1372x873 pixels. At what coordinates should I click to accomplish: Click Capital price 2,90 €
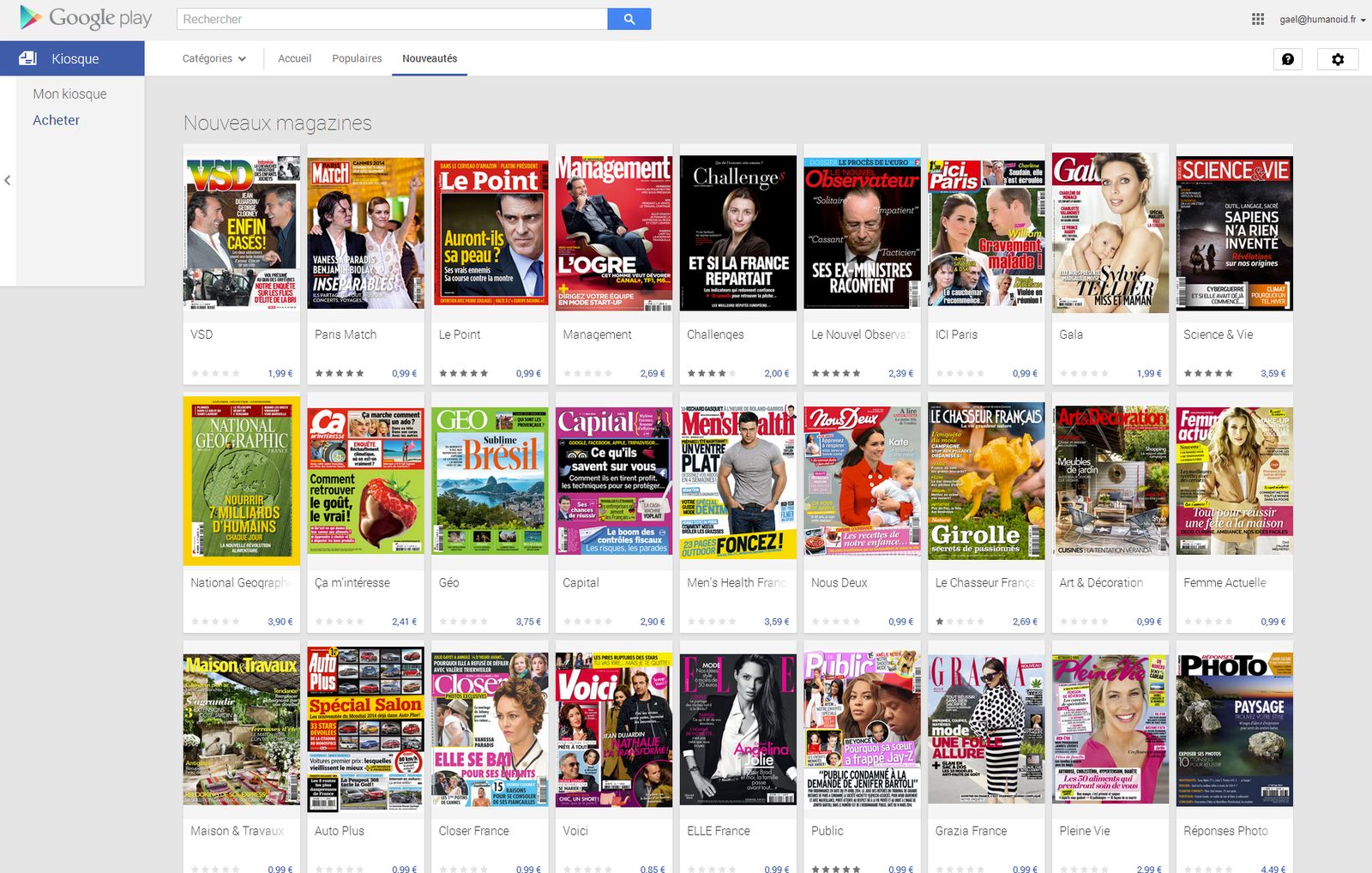coord(653,622)
